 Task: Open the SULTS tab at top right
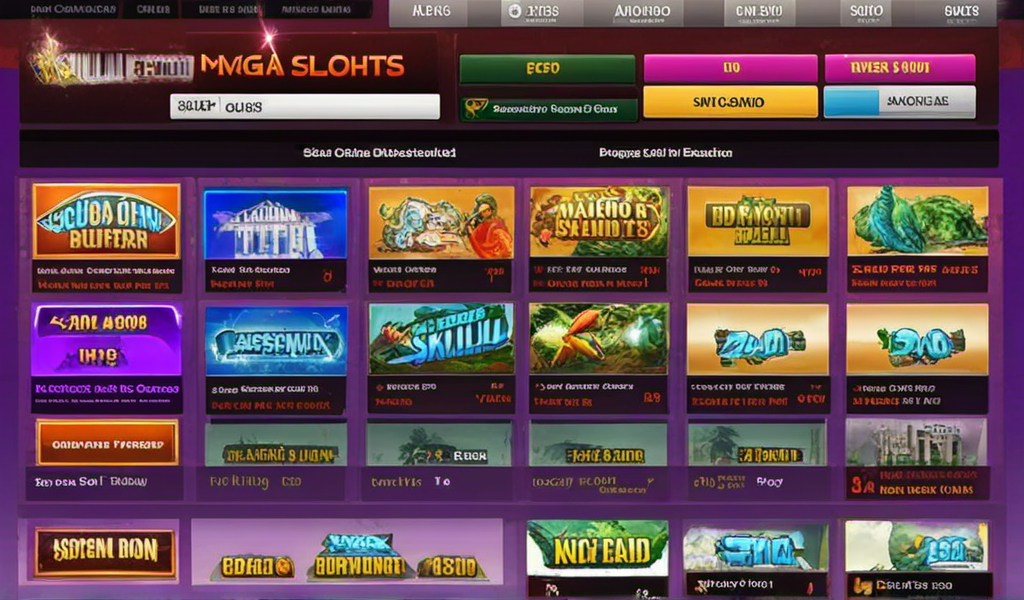[961, 12]
